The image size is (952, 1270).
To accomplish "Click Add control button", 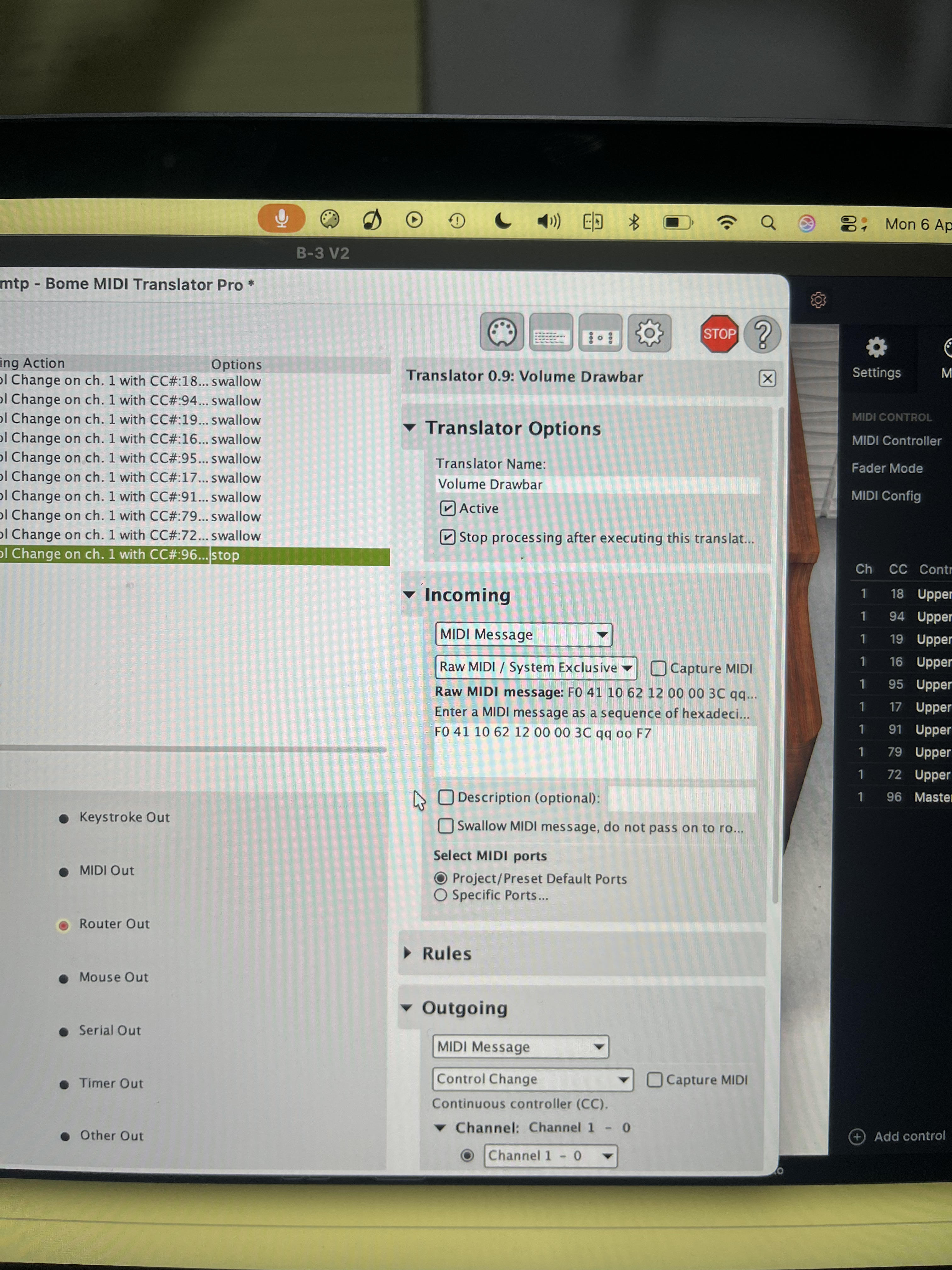I will [x=898, y=1136].
